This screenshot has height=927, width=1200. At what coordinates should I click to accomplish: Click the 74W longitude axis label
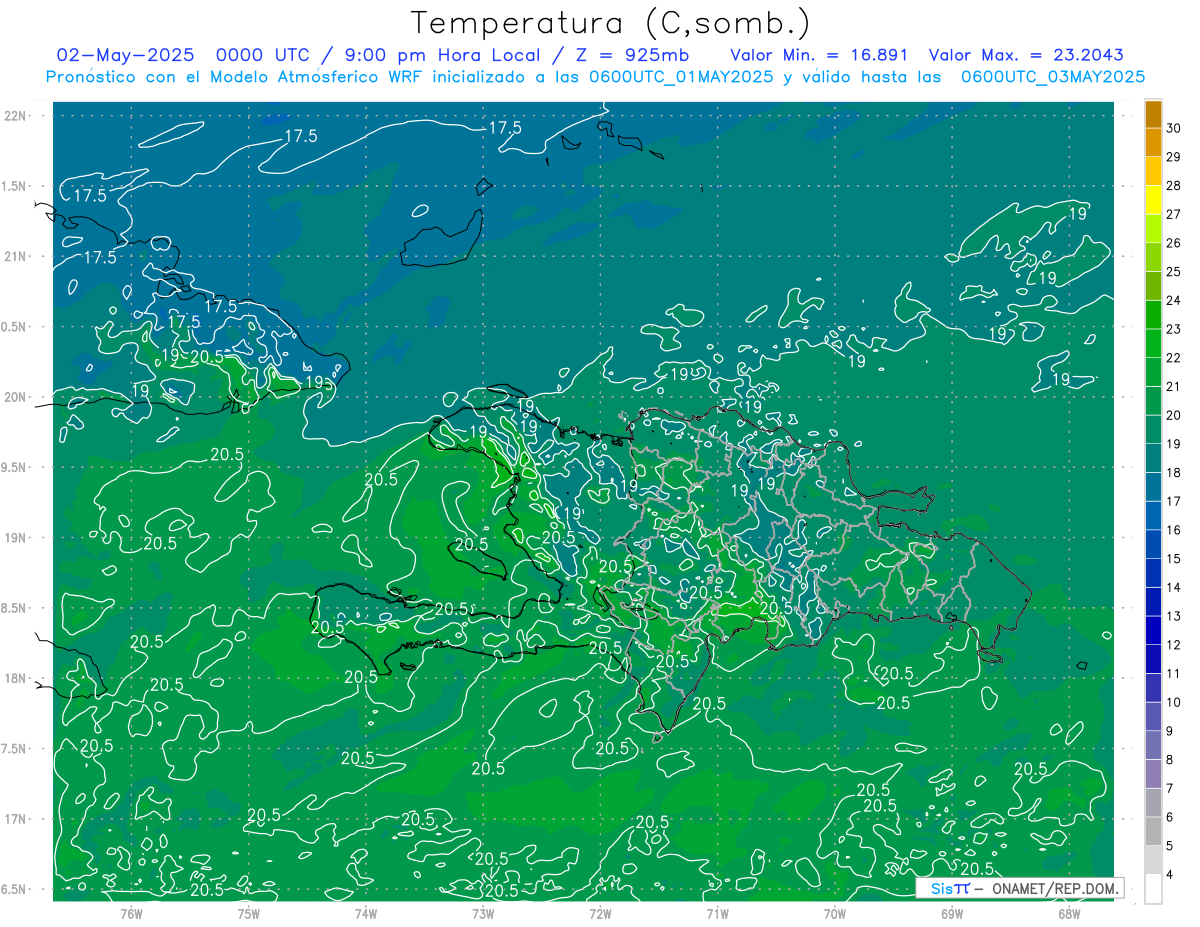(x=366, y=913)
